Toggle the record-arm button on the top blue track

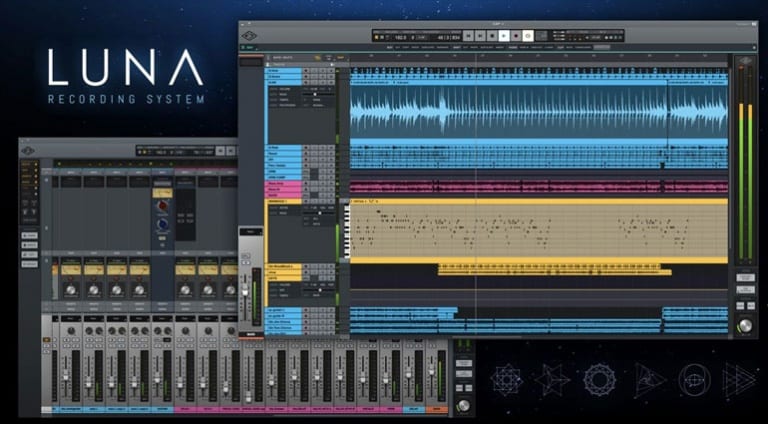click(306, 71)
